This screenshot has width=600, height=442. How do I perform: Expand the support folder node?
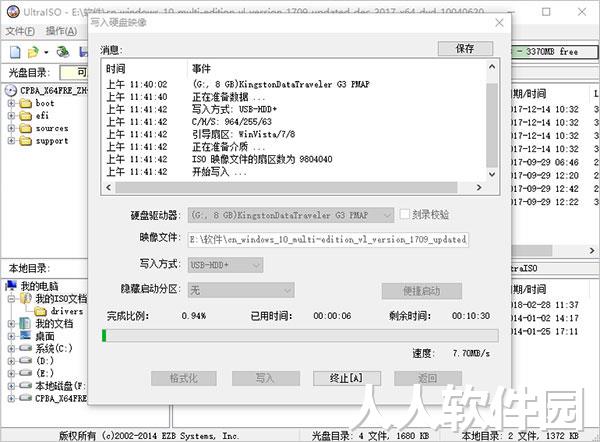pos(11,141)
